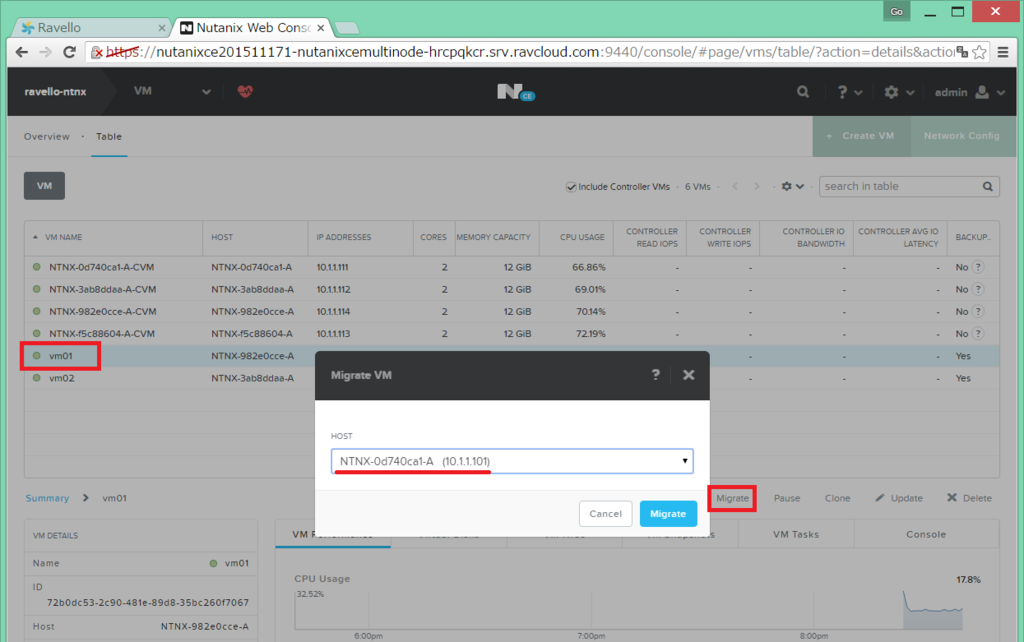The width and height of the screenshot is (1024, 642).
Task: Click the Update action with pencil icon
Action: pos(899,498)
